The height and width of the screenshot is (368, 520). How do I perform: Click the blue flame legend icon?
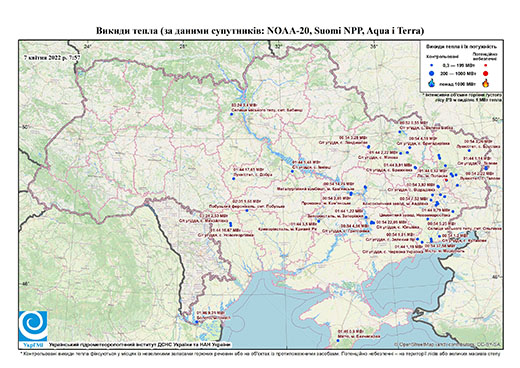tap(432, 83)
